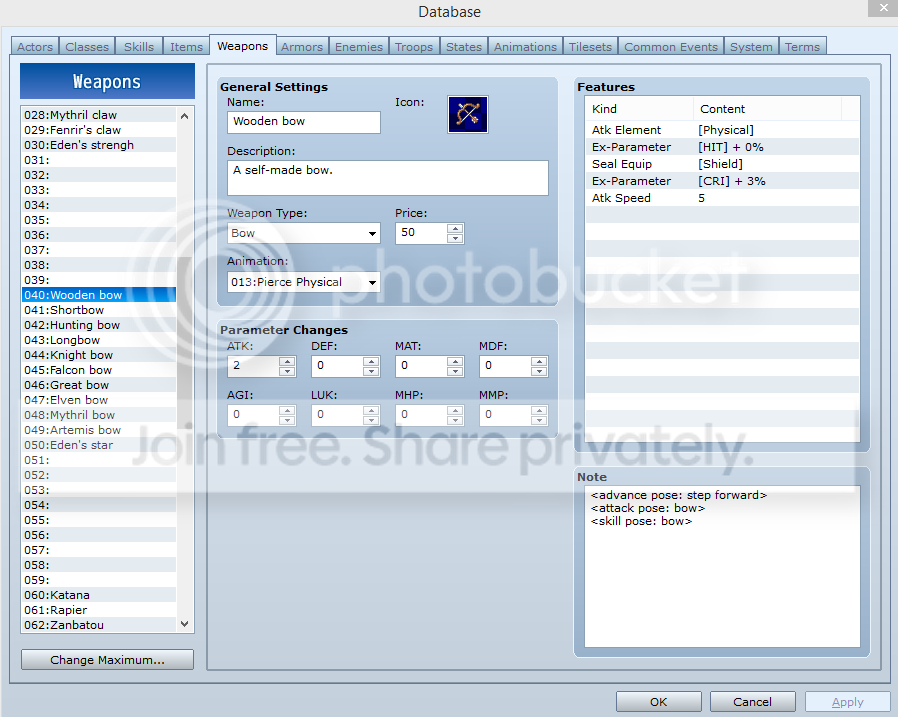The image size is (898, 717).
Task: Go to the Armors tab
Action: 302,47
